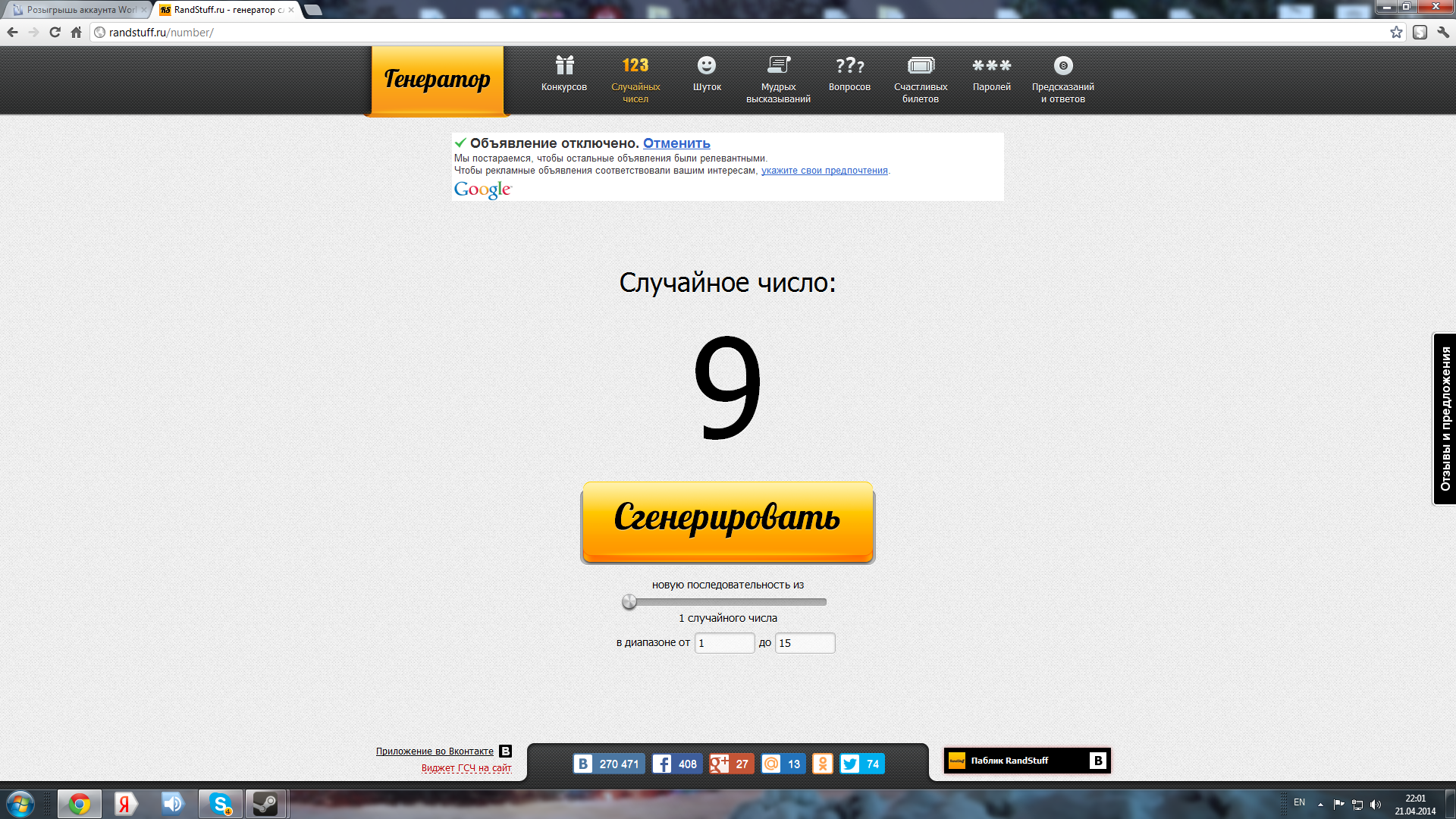Open the Счастливых билетов generator
Image resolution: width=1456 pixels, height=819 pixels.
click(921, 80)
